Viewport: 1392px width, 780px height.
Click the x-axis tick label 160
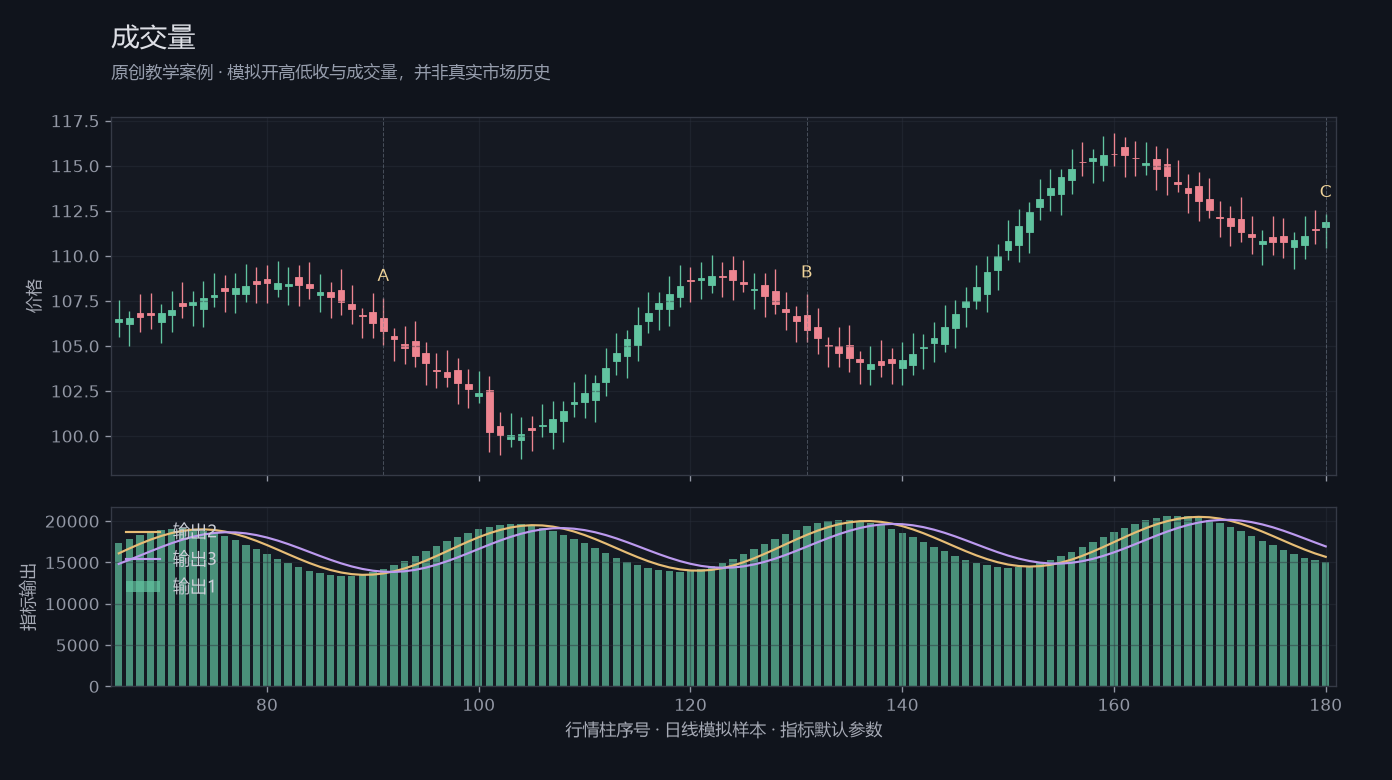[x=1114, y=704]
